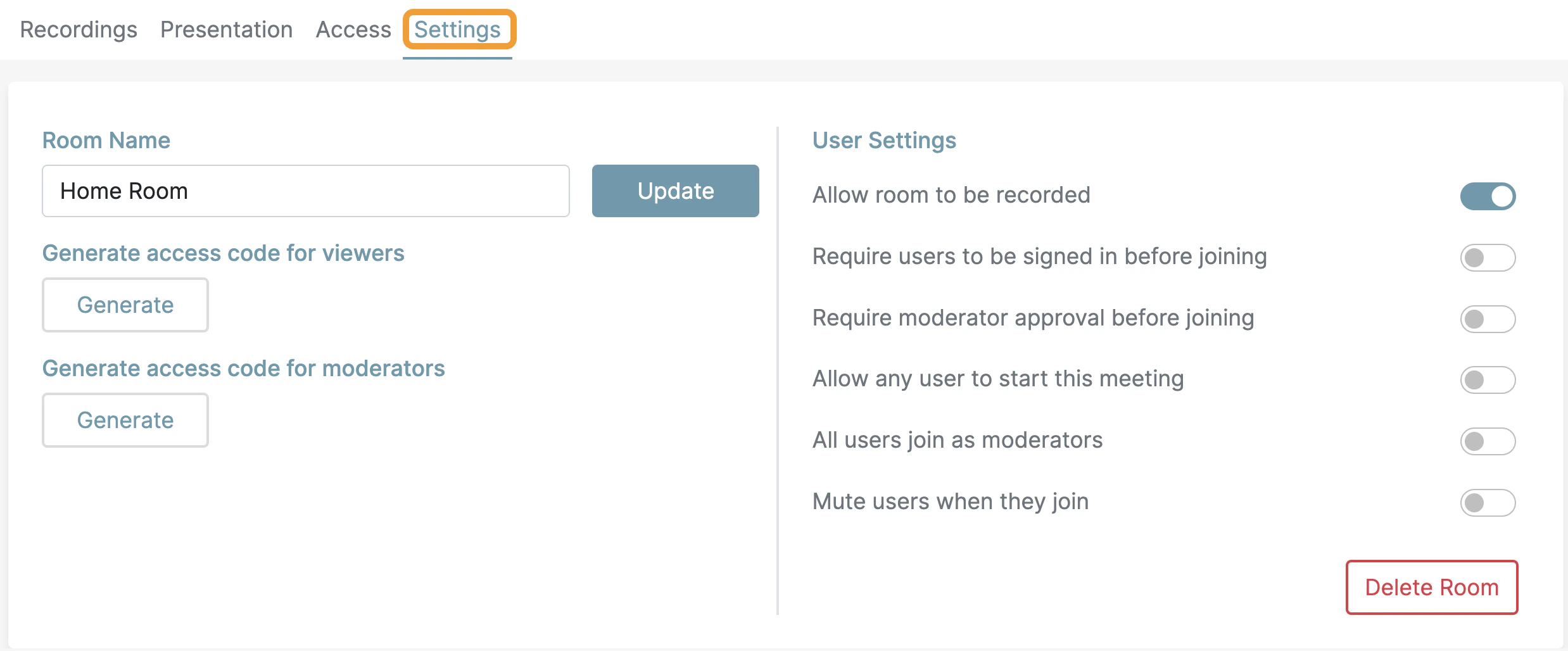Delete this room

pos(1432,587)
